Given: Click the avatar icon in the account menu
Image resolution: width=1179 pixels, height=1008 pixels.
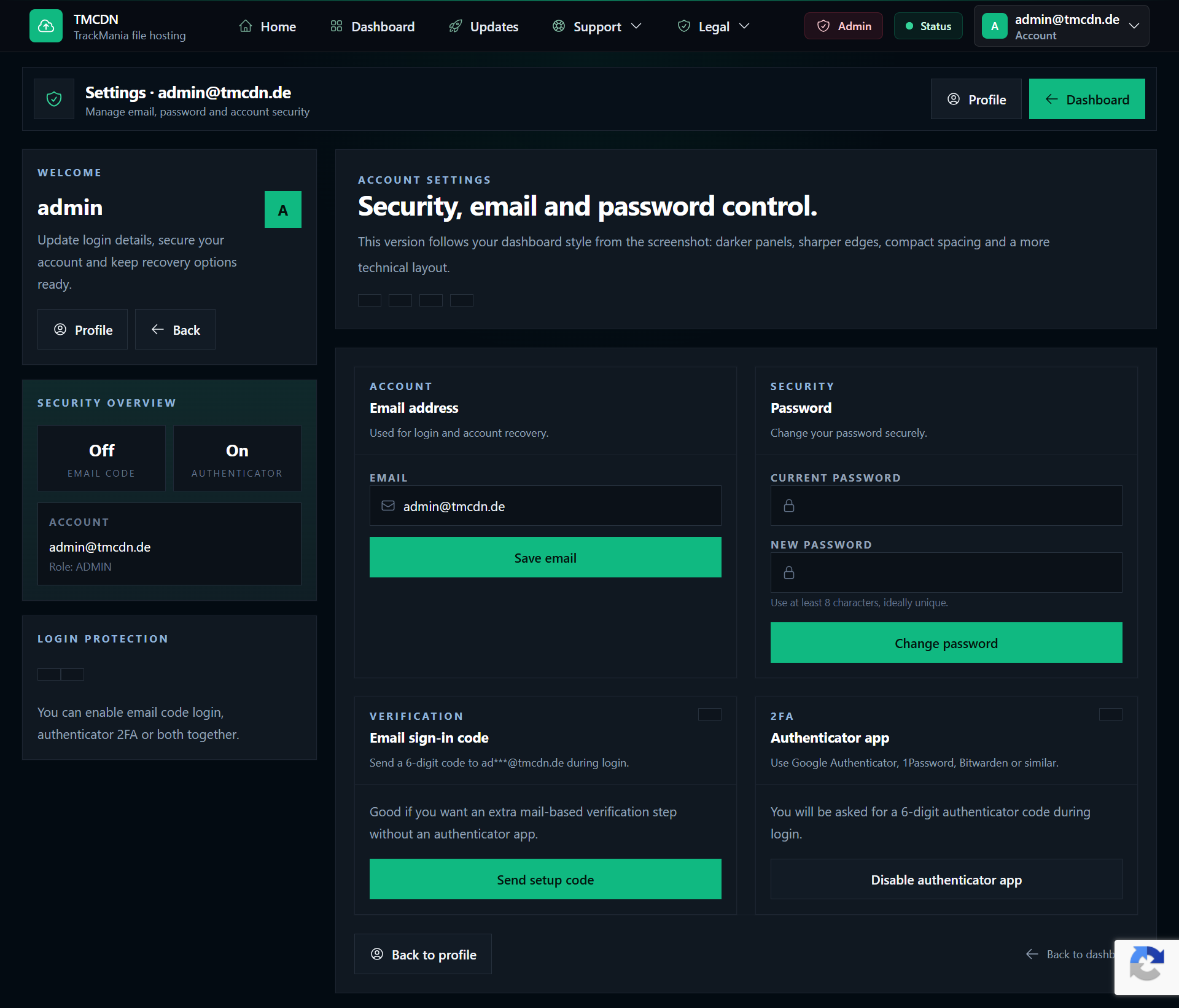Looking at the screenshot, I should point(994,26).
